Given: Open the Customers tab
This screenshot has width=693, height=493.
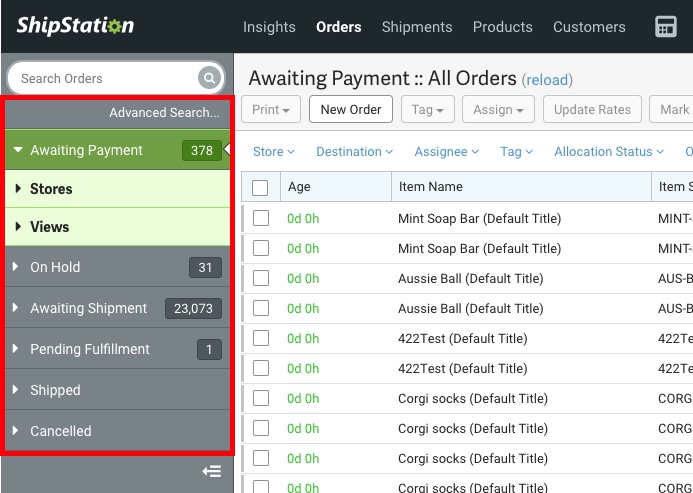Looking at the screenshot, I should click(x=589, y=27).
